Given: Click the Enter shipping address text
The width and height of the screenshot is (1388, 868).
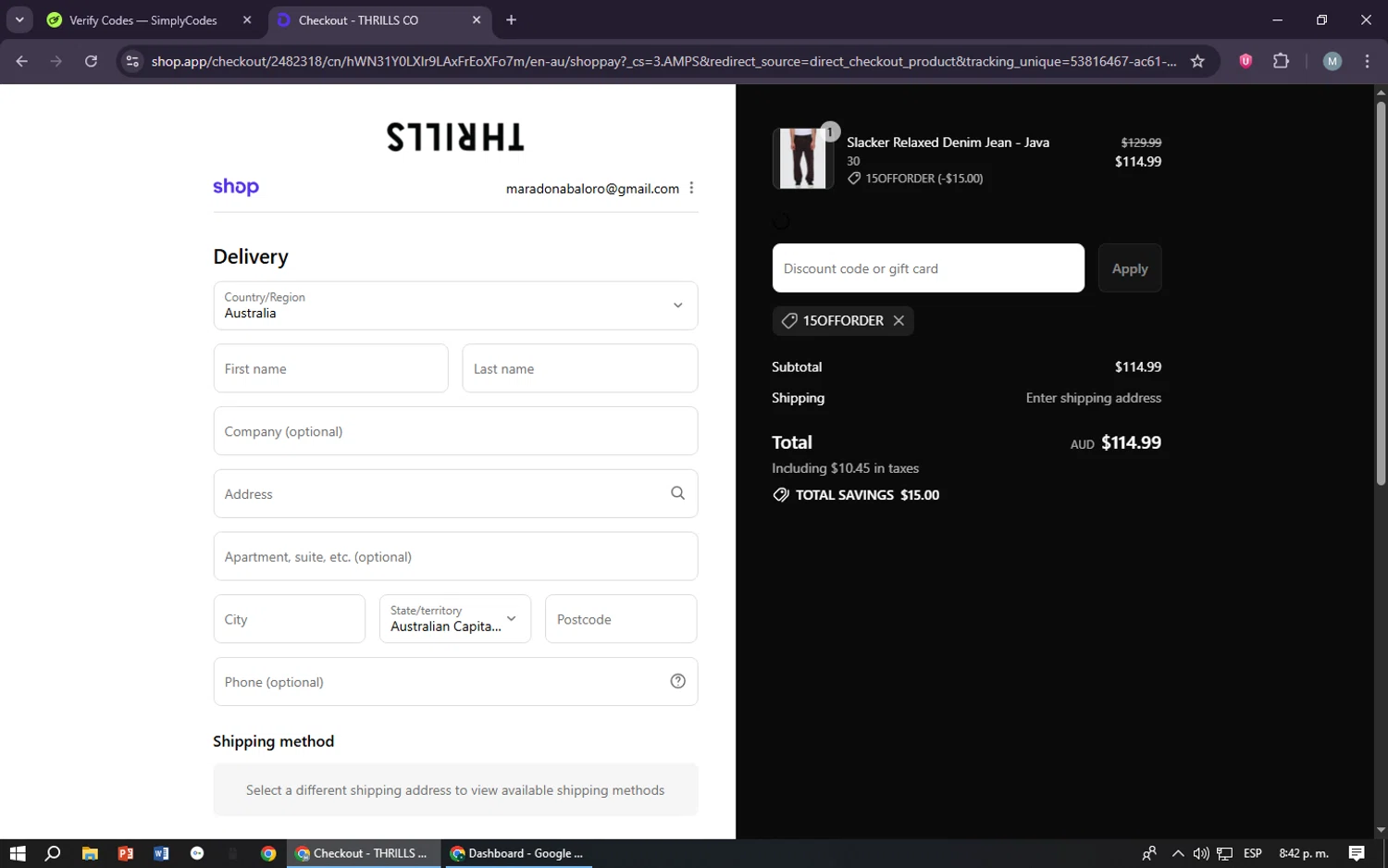Looking at the screenshot, I should pyautogui.click(x=1093, y=398).
